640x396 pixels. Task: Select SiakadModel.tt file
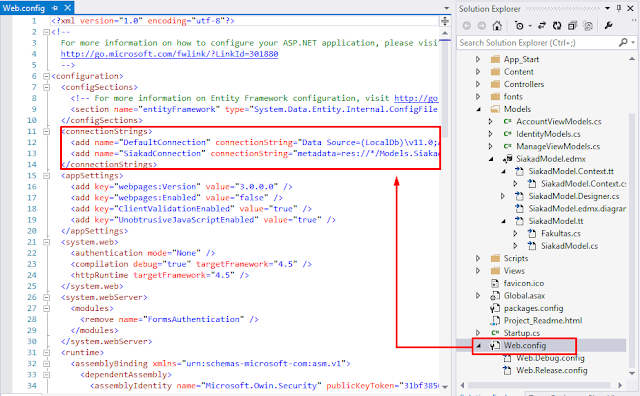(556, 221)
